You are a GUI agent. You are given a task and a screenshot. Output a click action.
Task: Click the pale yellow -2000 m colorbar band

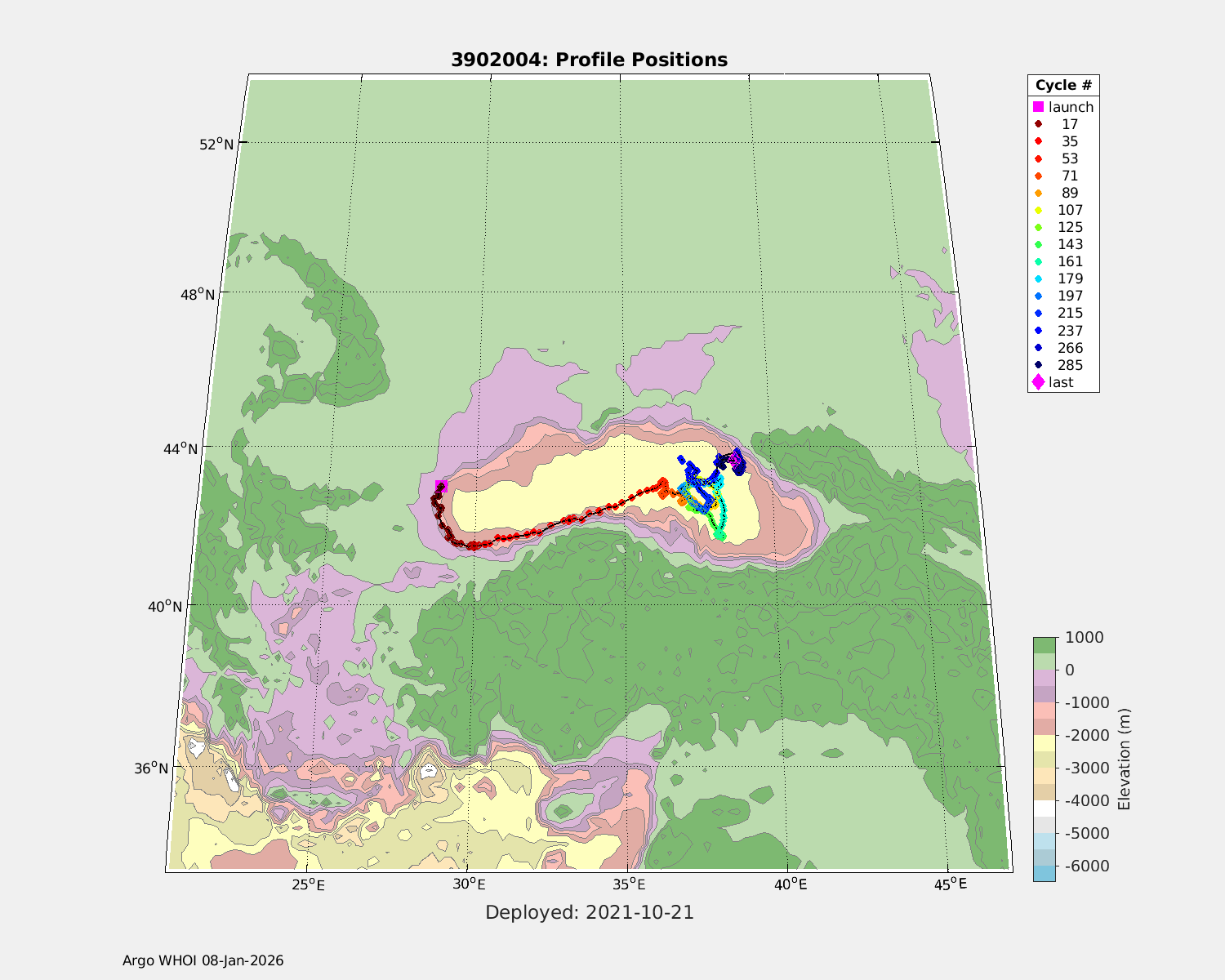coord(1044,742)
